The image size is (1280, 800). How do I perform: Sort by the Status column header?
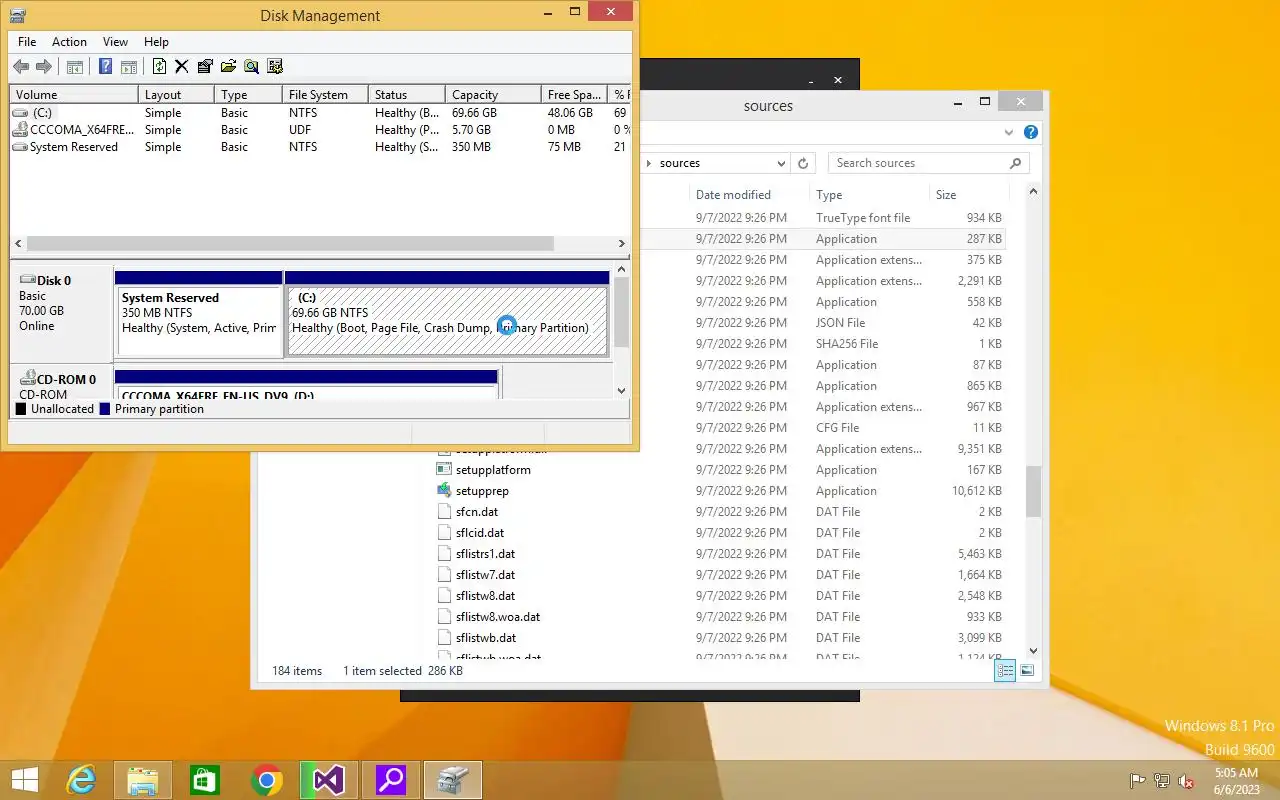(406, 95)
